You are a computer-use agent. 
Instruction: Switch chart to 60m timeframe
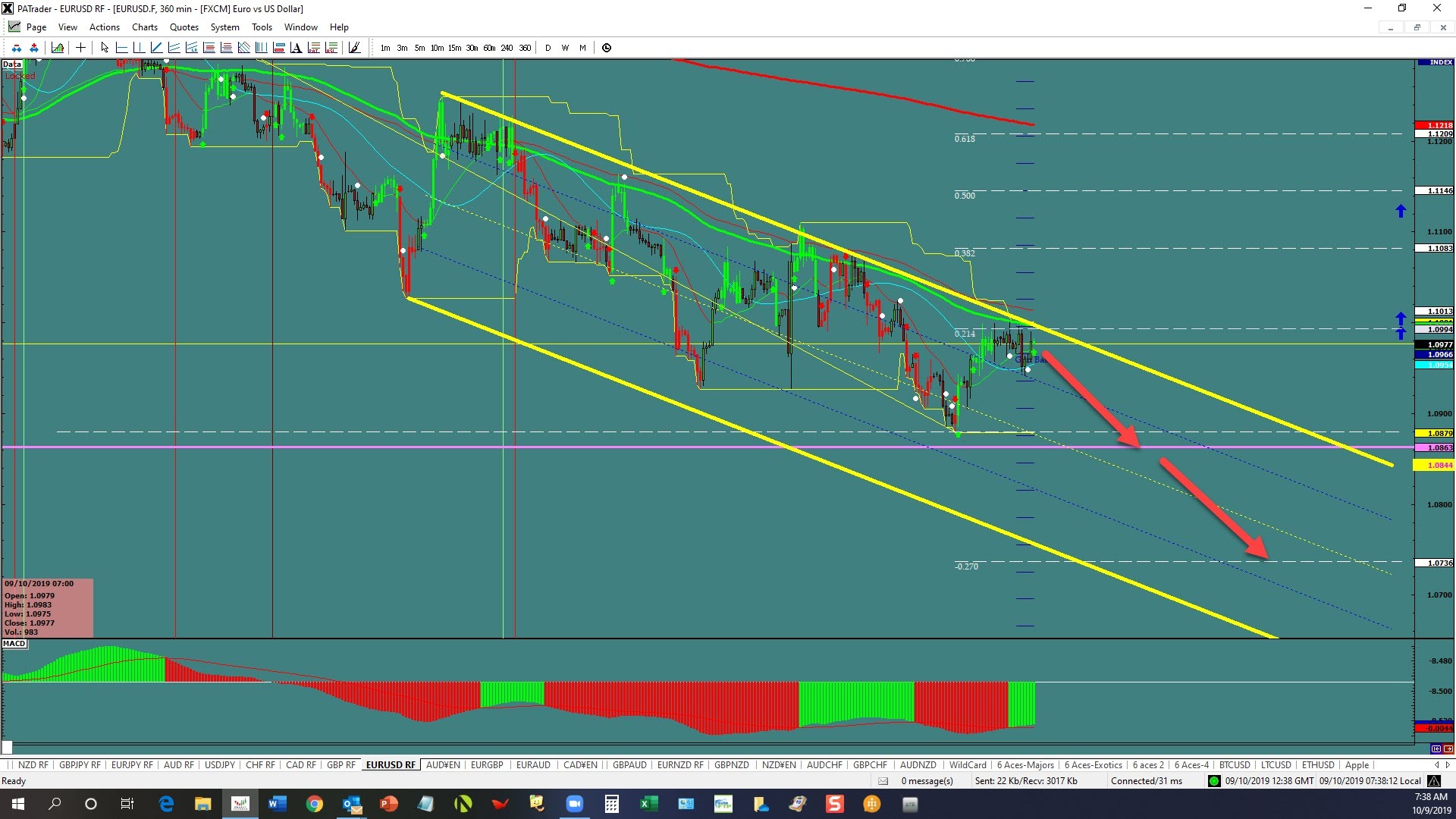pos(489,48)
